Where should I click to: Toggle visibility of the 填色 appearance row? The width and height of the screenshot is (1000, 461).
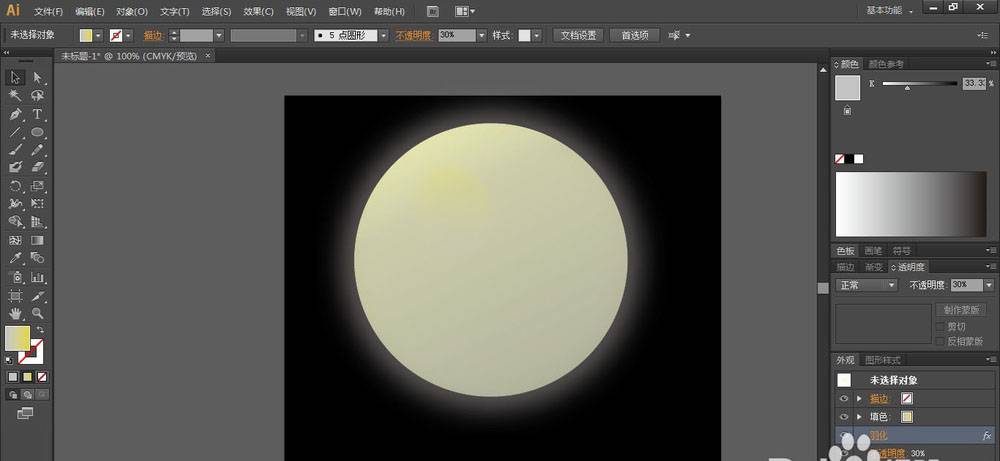pos(844,416)
